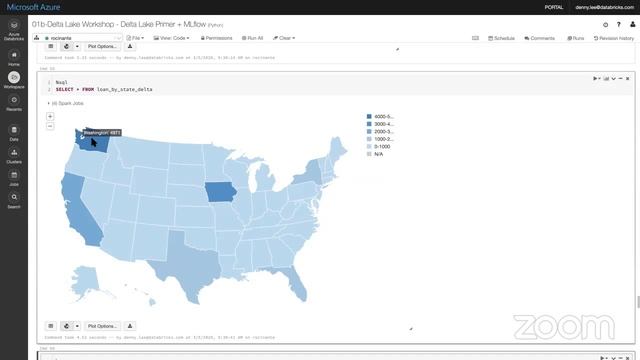This screenshot has height=360, width=640.
Task: Click the 4000-5... legend swatch
Action: click(x=369, y=116)
